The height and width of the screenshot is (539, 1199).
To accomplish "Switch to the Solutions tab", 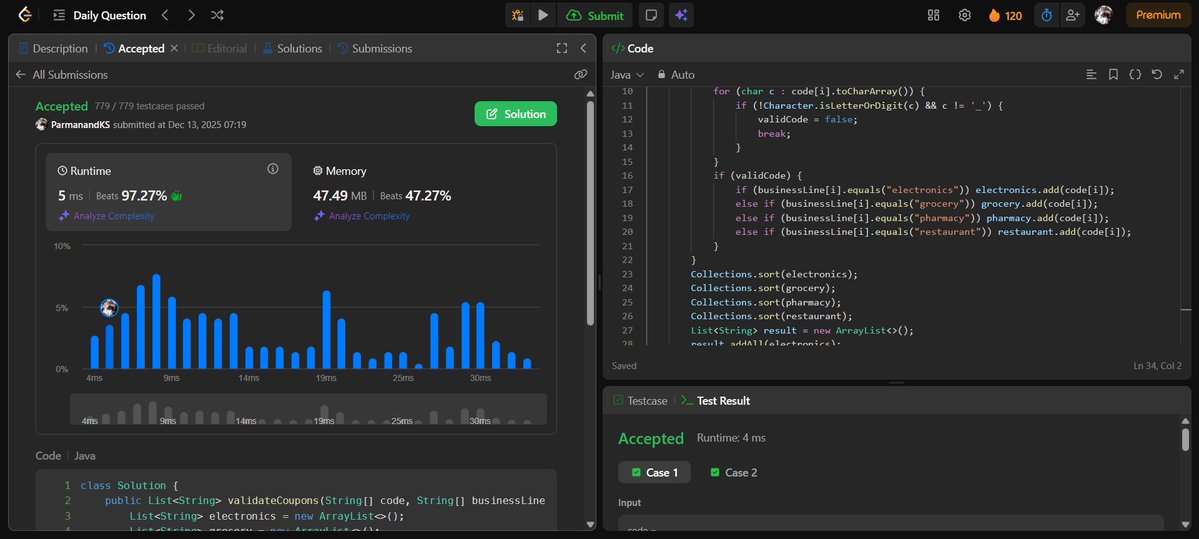I will [292, 48].
